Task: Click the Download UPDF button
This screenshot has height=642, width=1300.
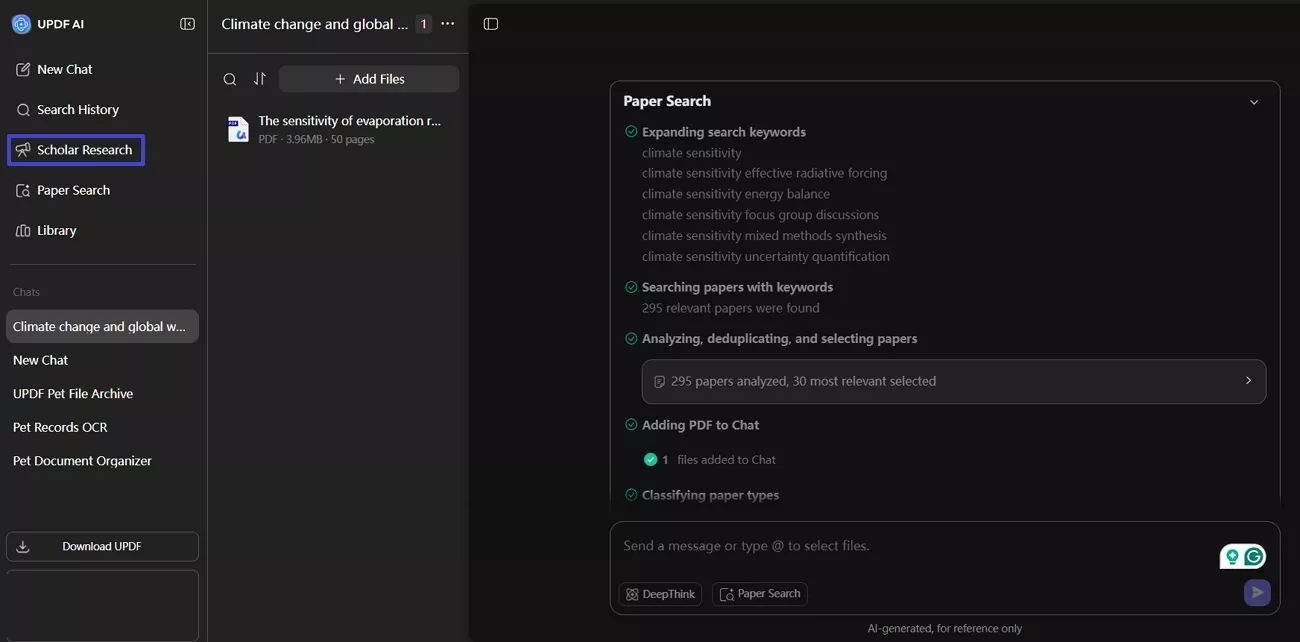Action: click(x=102, y=546)
